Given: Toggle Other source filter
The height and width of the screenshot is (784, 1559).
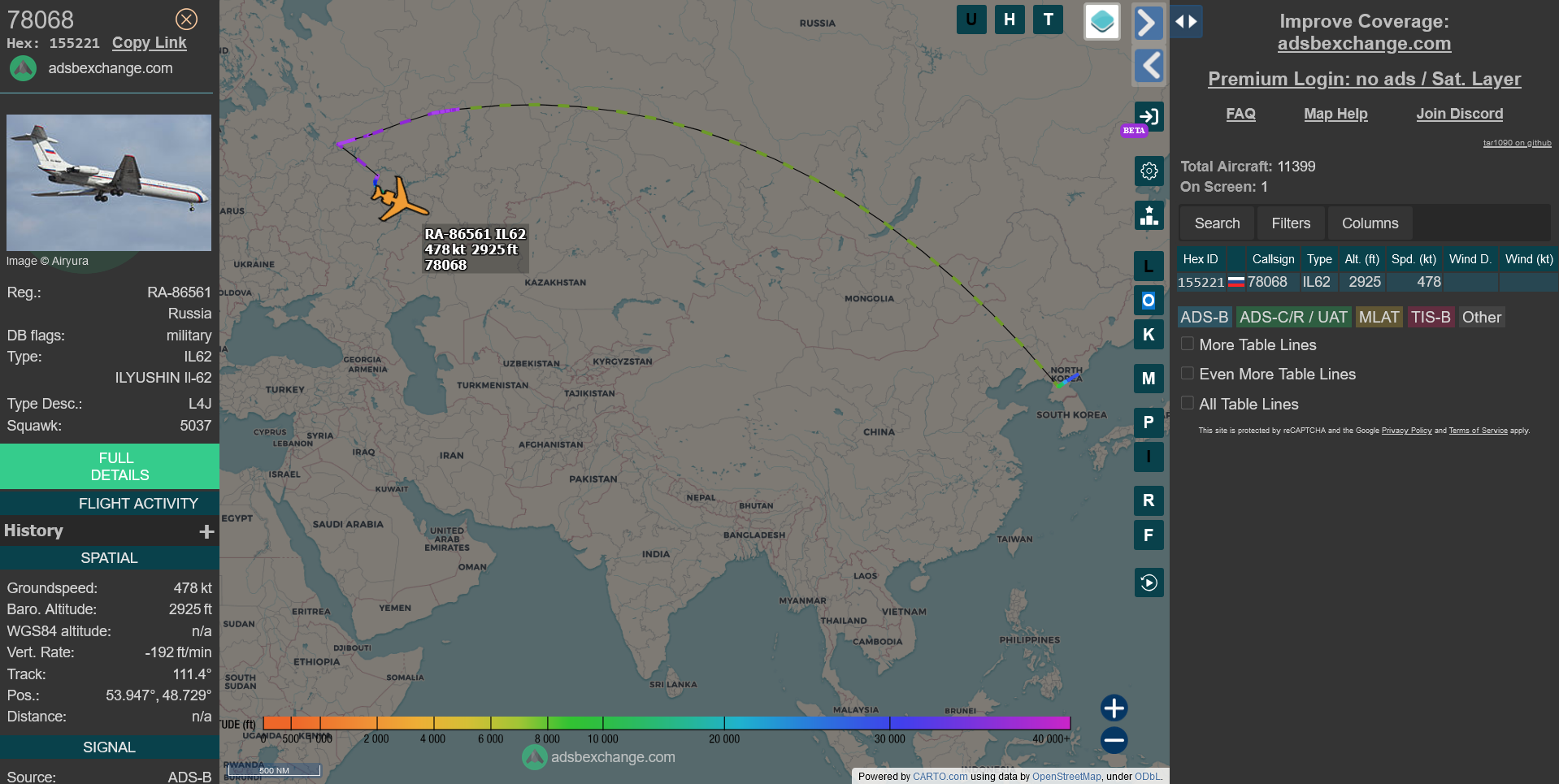Looking at the screenshot, I should [x=1482, y=317].
